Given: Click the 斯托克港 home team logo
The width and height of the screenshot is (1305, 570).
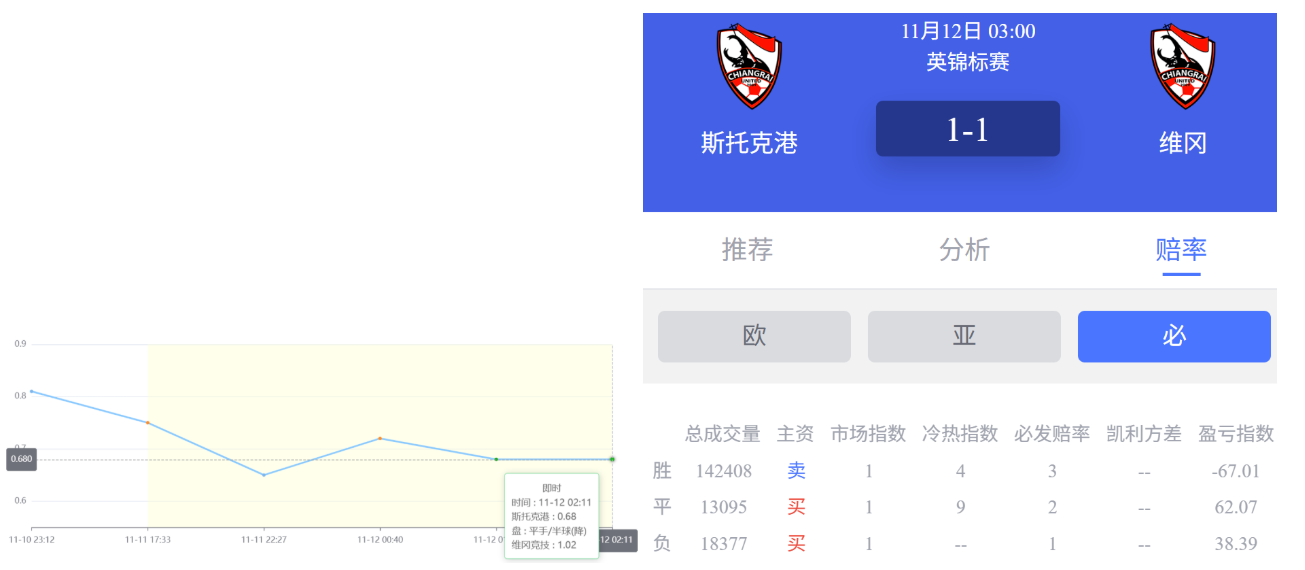Looking at the screenshot, I should pyautogui.click(x=748, y=67).
